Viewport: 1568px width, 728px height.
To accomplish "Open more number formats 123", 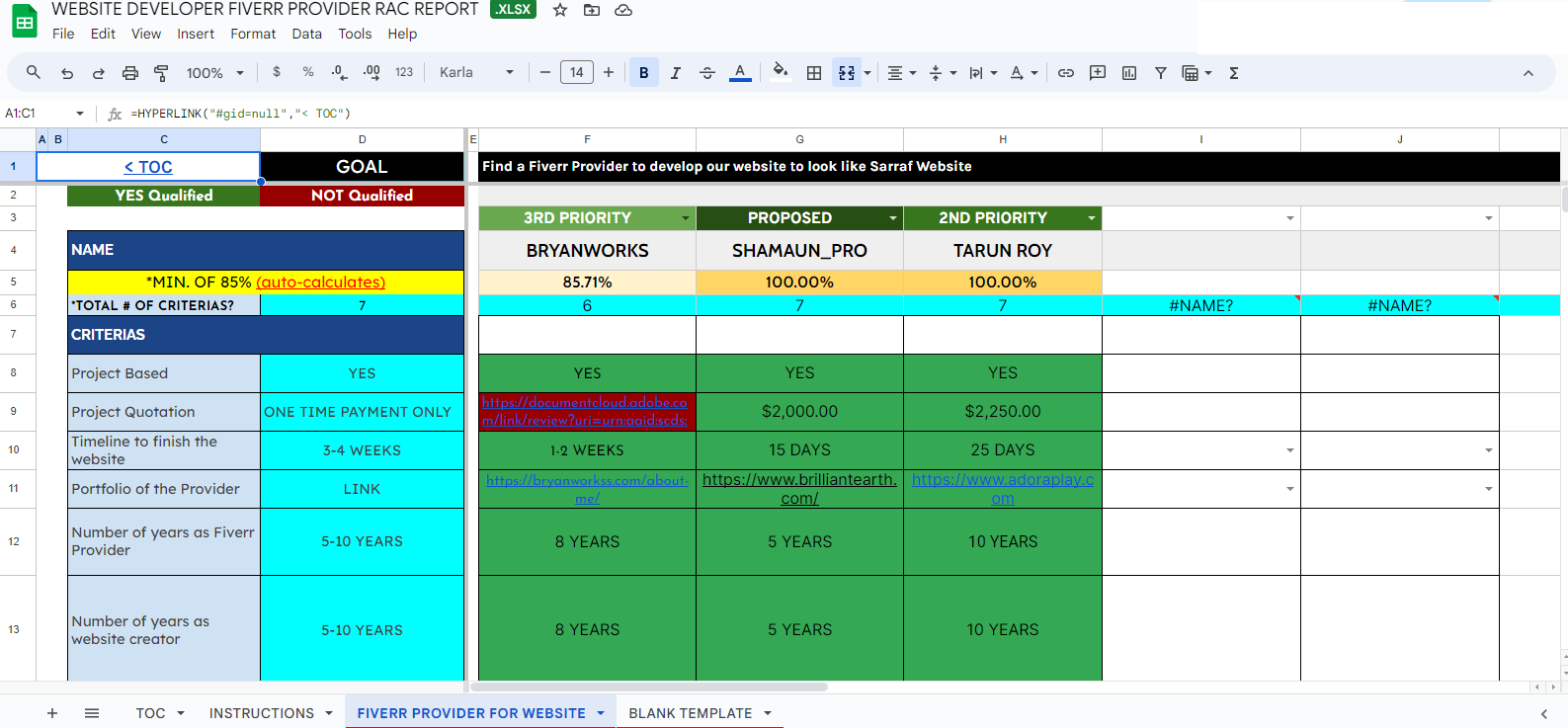I will click(x=404, y=72).
